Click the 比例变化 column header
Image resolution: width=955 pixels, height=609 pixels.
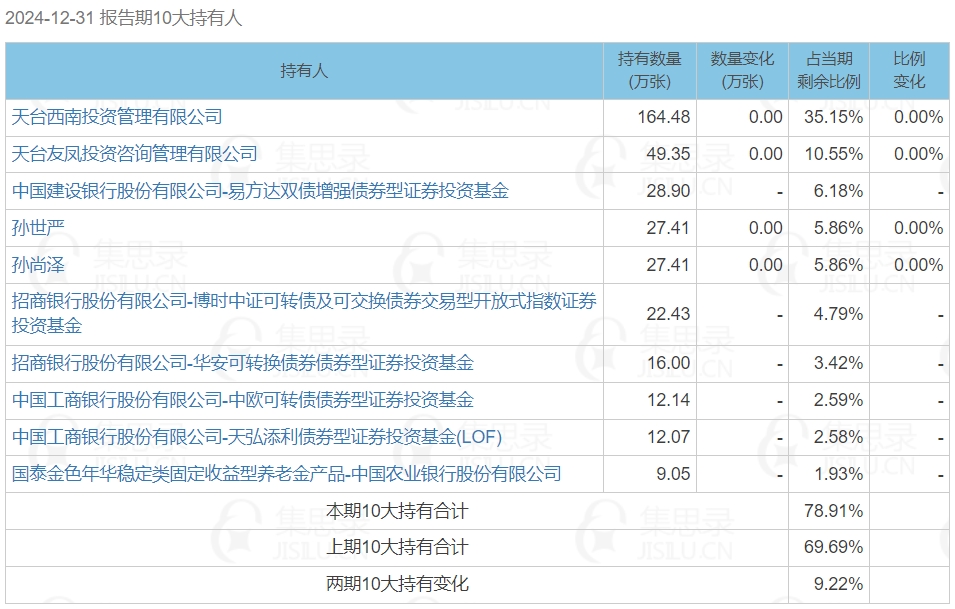point(909,71)
